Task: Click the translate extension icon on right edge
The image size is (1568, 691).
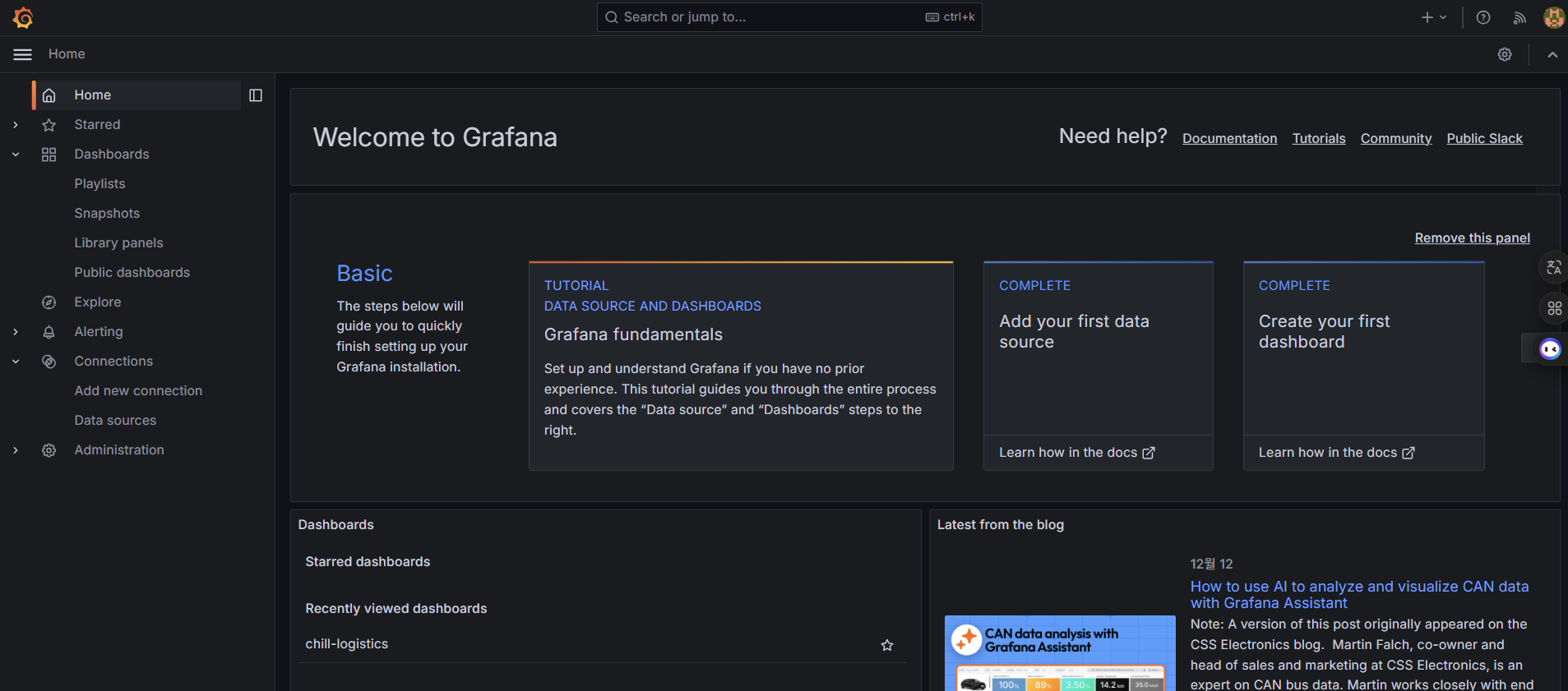Action: pos(1553,268)
